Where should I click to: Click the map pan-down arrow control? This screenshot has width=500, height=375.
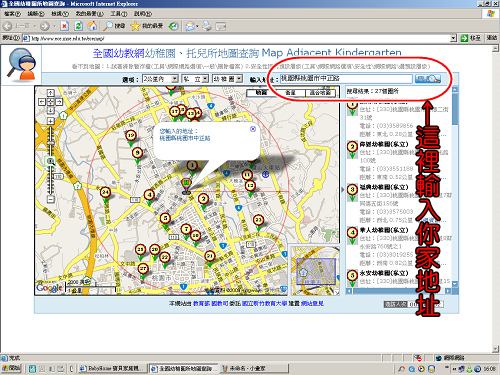point(50,110)
